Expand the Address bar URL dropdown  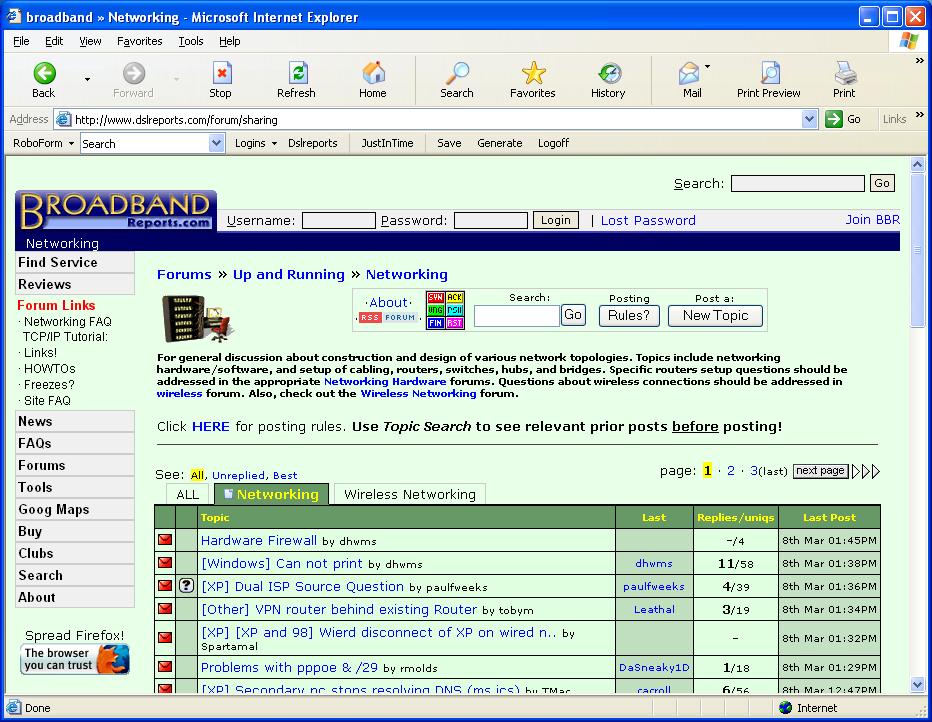click(809, 119)
